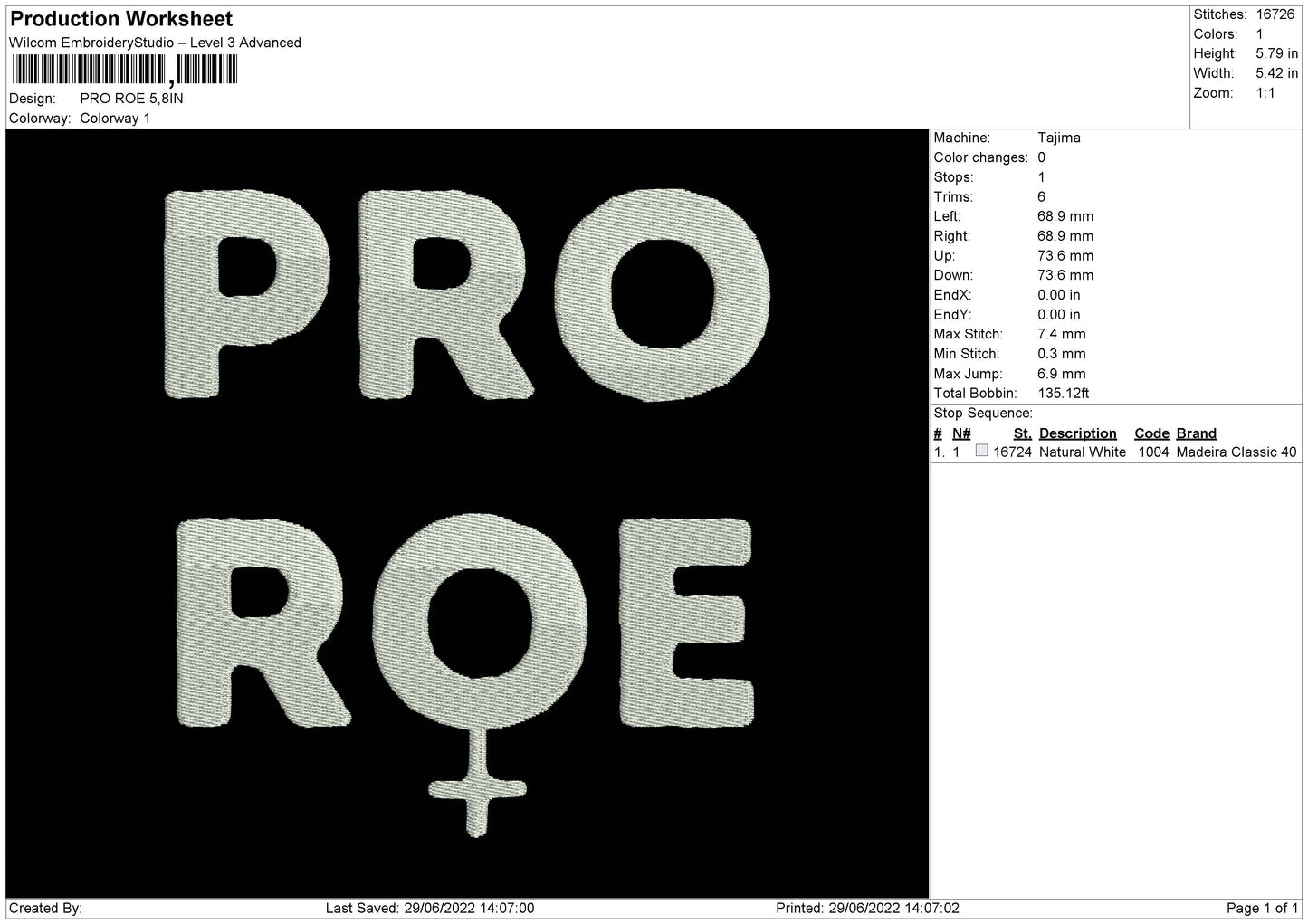The height and width of the screenshot is (924, 1308).
Task: Click the Zoom value 1:1
Action: point(1265,93)
